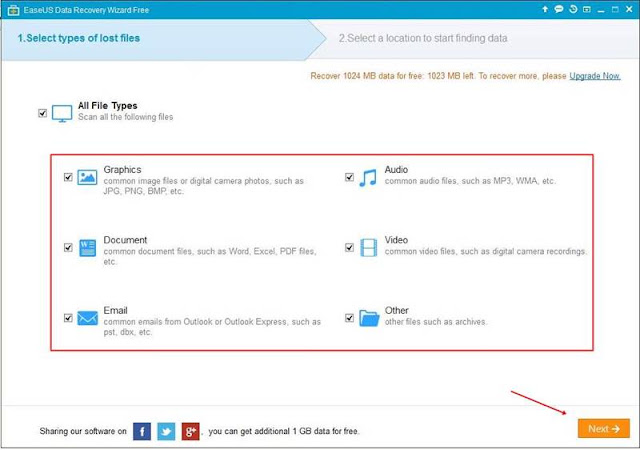This screenshot has width=640, height=450.
Task: Toggle the Video checkbox
Action: click(x=349, y=247)
